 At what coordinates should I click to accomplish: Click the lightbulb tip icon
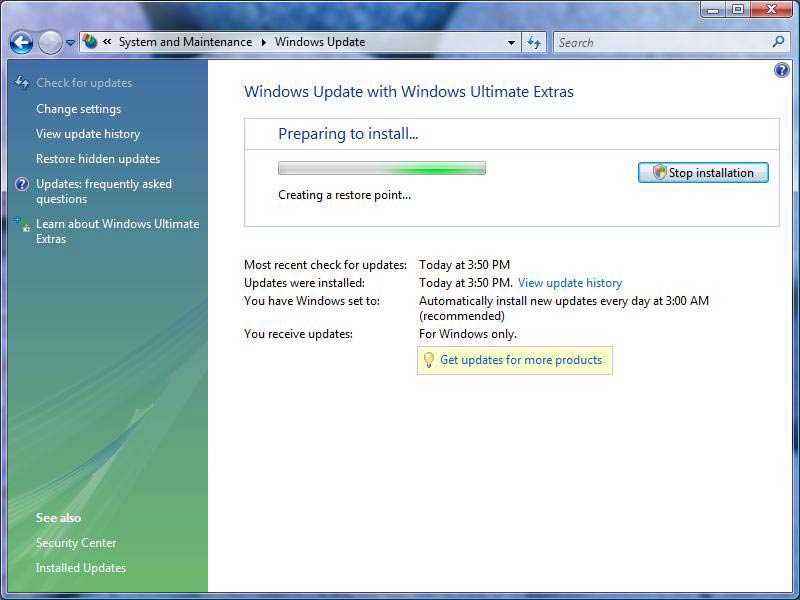tap(429, 360)
